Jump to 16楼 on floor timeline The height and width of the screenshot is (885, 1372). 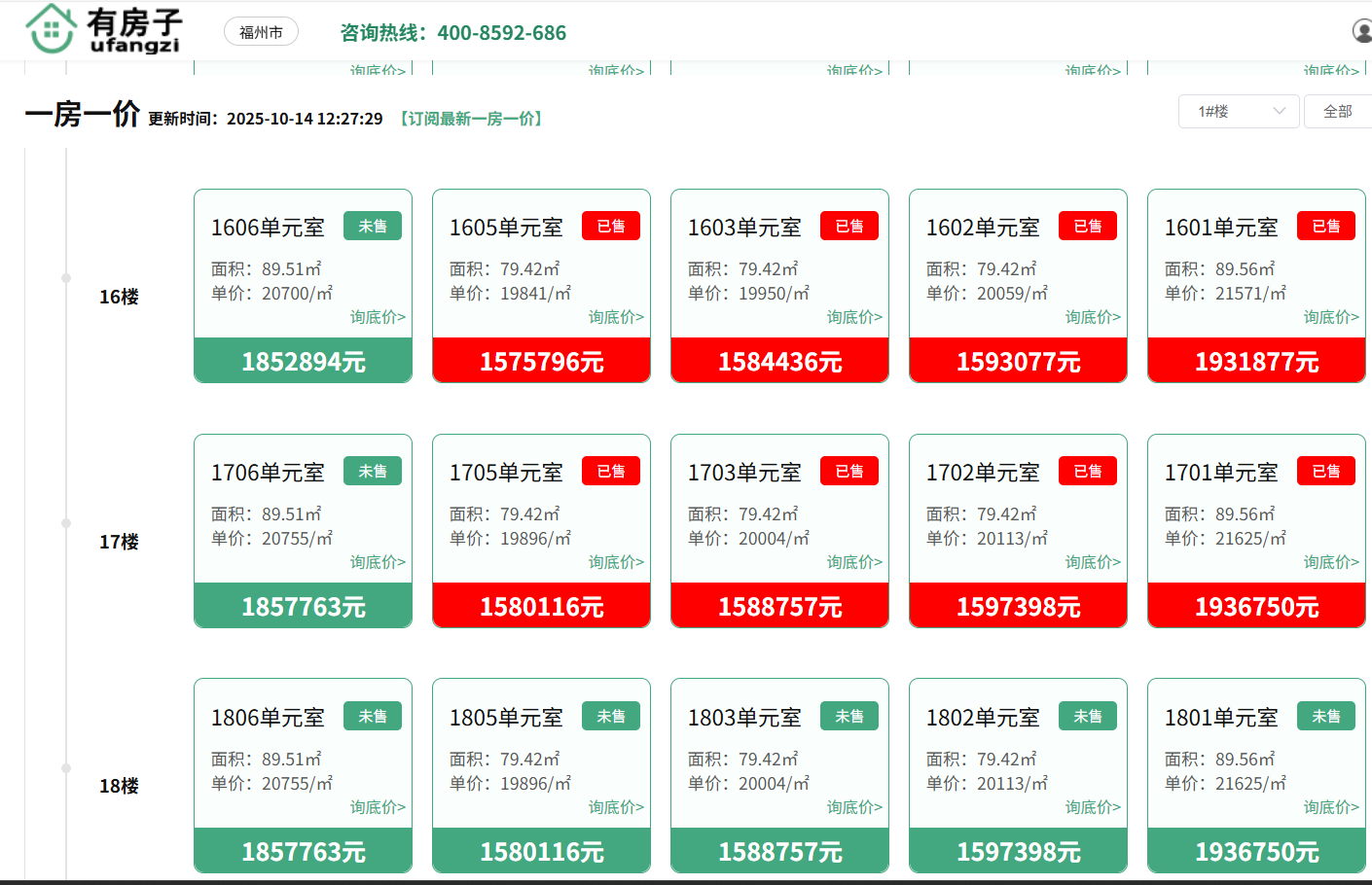(x=119, y=297)
